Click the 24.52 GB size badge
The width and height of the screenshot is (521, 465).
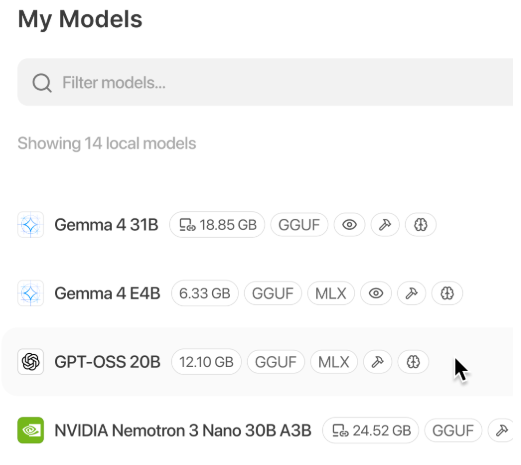[370, 430]
